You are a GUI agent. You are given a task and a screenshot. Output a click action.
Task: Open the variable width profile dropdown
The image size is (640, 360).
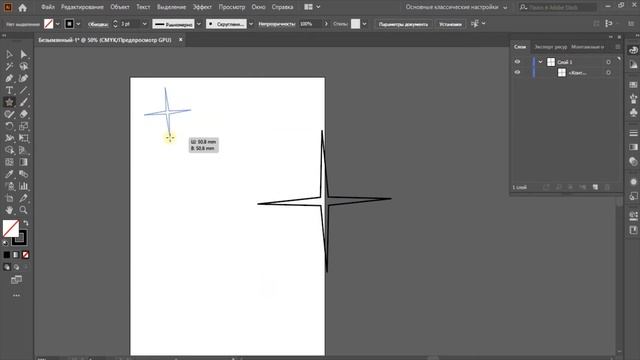[x=199, y=24]
